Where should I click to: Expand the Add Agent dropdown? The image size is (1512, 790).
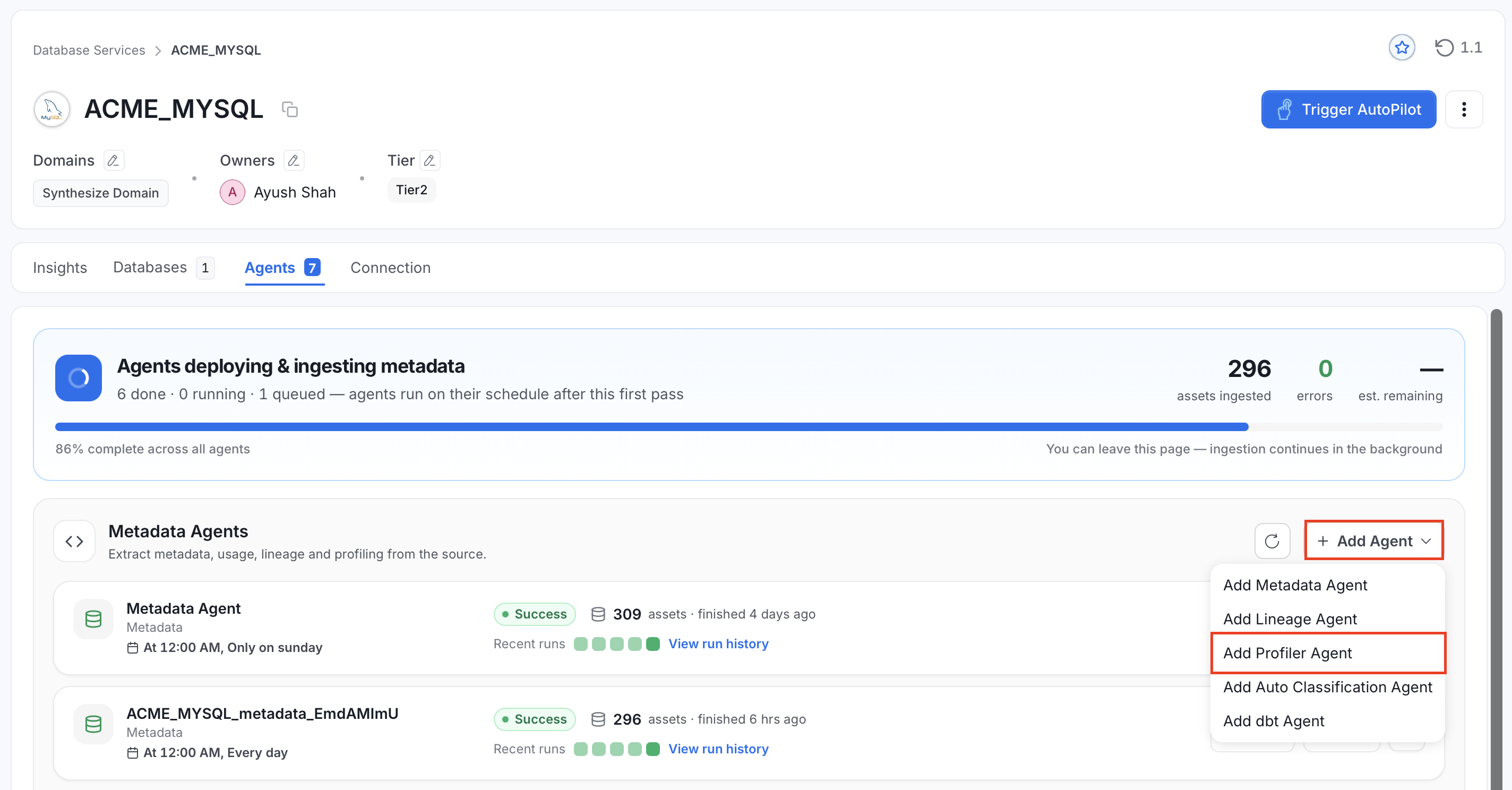(1373, 540)
